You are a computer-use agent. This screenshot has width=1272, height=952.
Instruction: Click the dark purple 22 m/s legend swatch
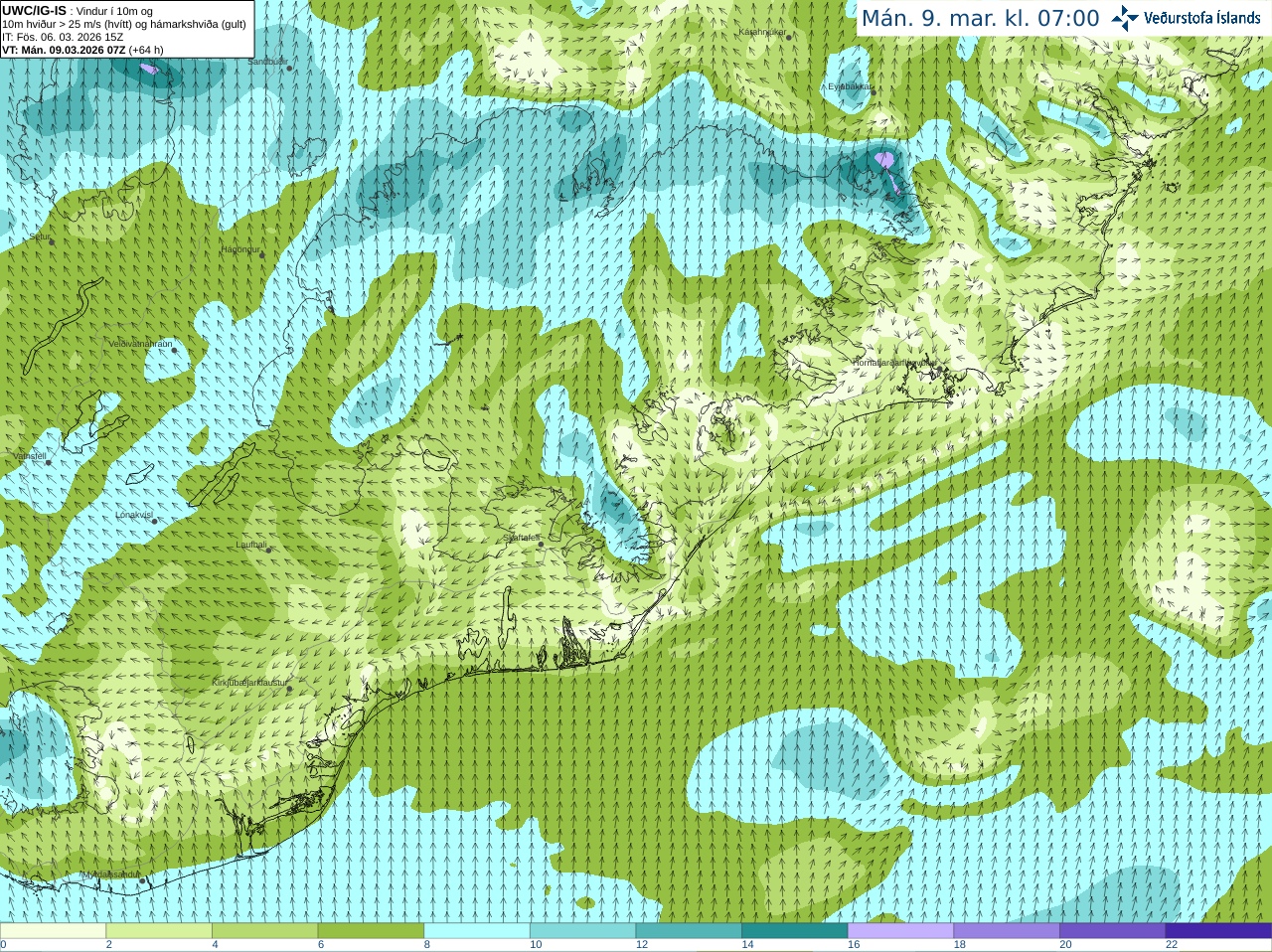1218,931
